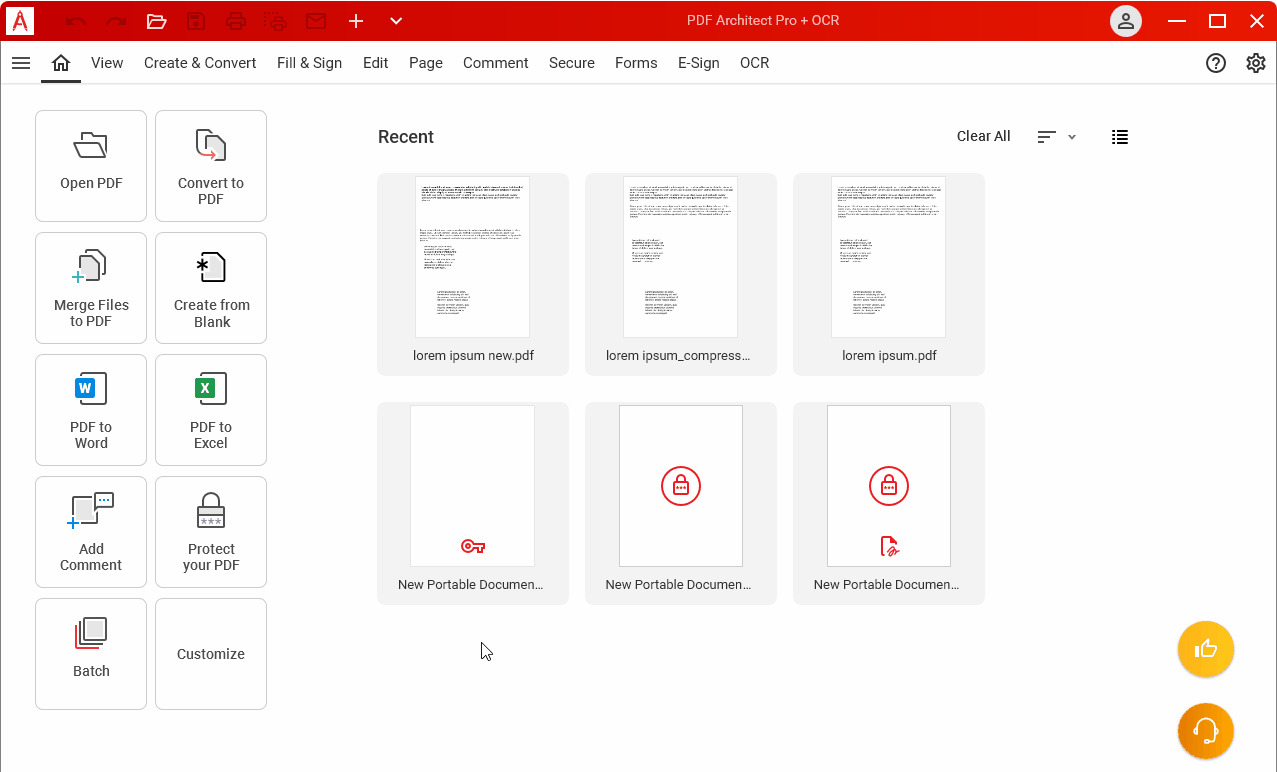The width and height of the screenshot is (1277, 772).
Task: Click the yellow thumbs-up feedback button
Action: [1206, 649]
